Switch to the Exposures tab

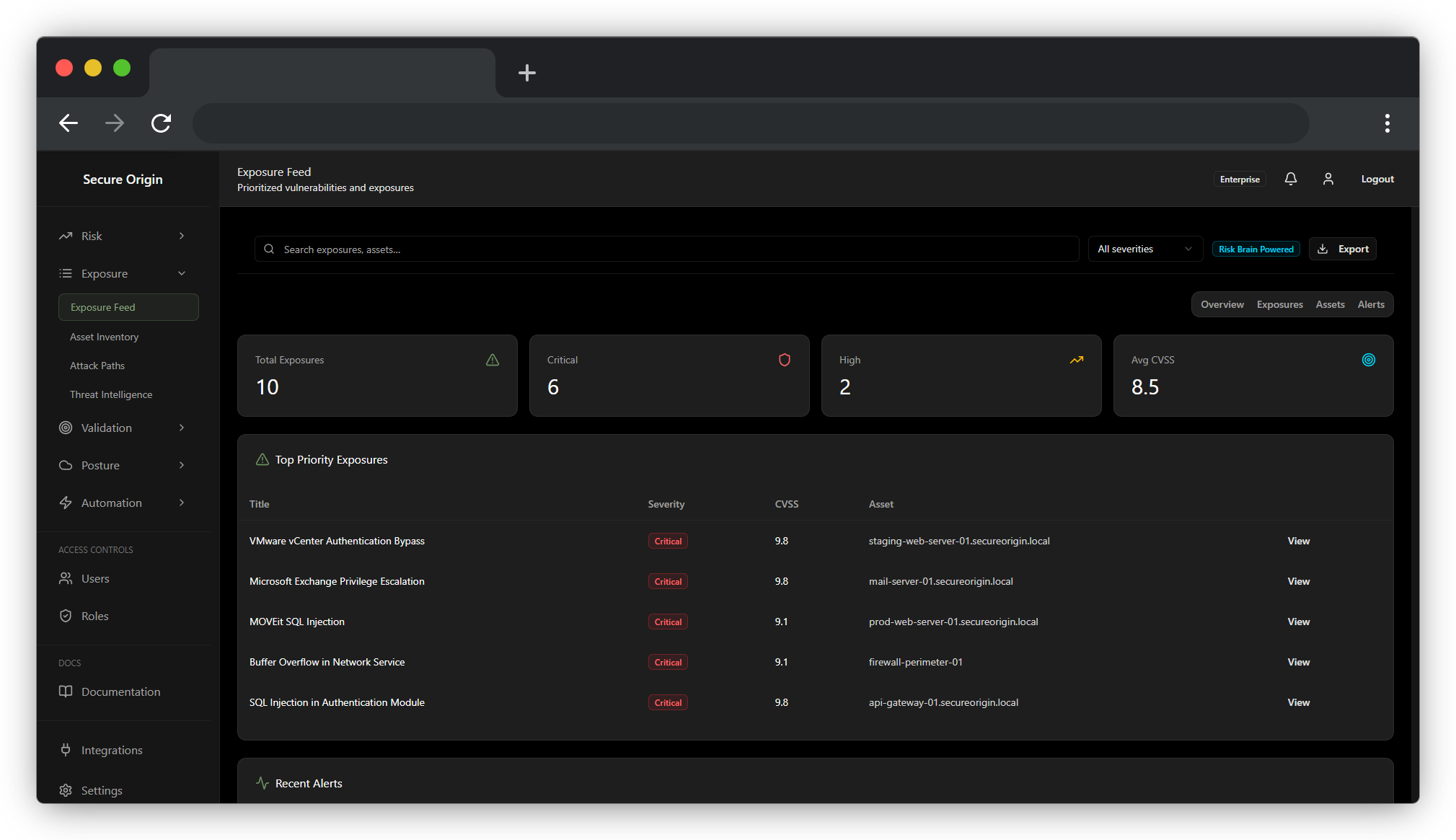click(1279, 304)
